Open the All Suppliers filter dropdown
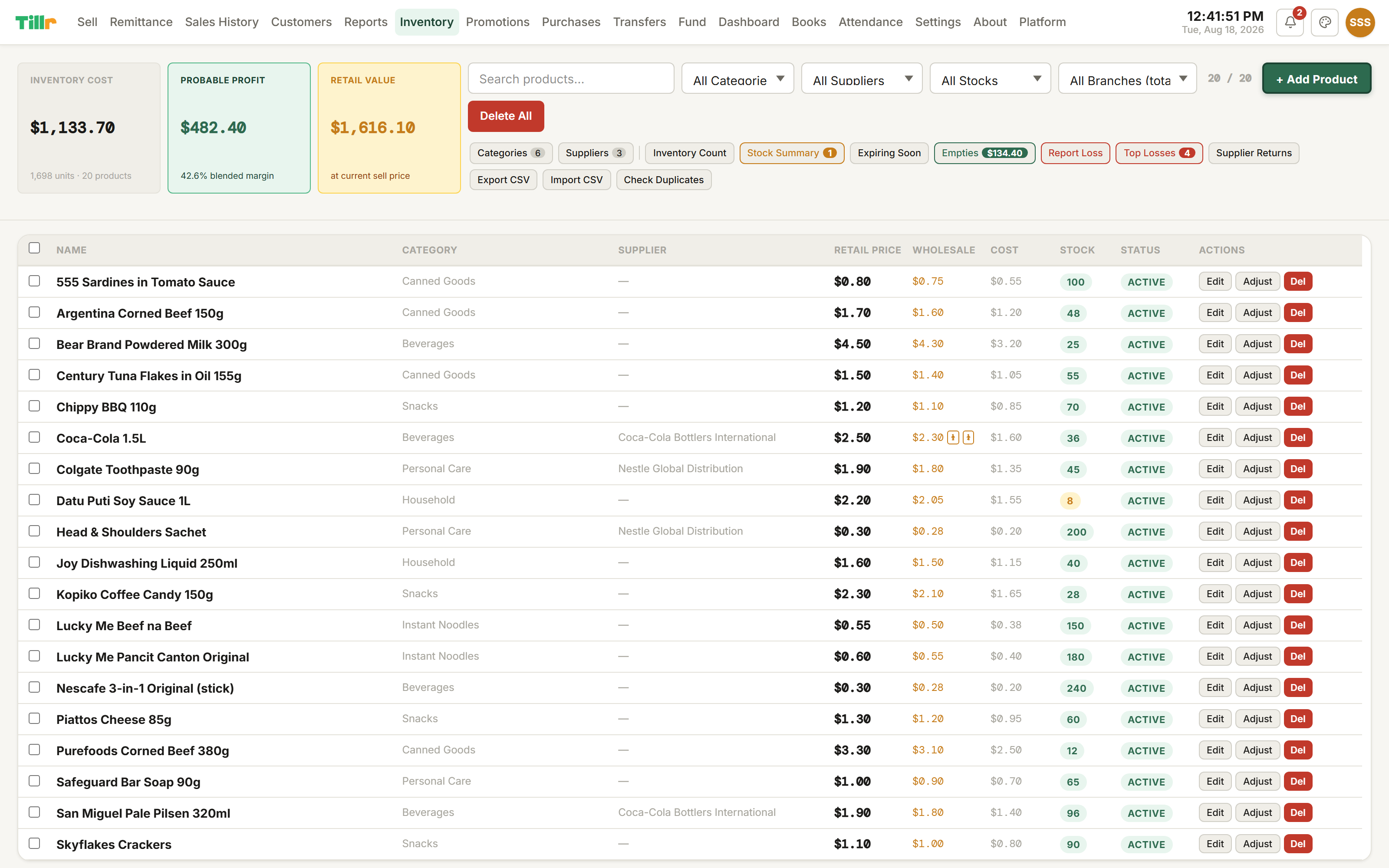Image resolution: width=1389 pixels, height=868 pixels. [x=862, y=79]
